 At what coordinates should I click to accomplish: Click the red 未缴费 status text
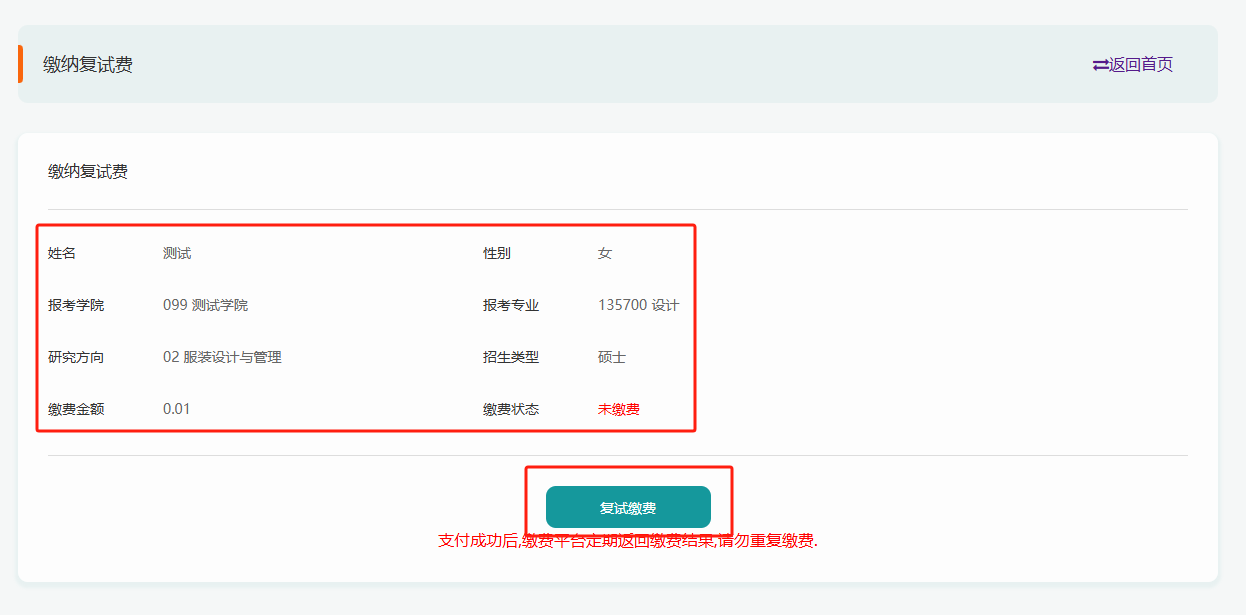pyautogui.click(x=618, y=409)
